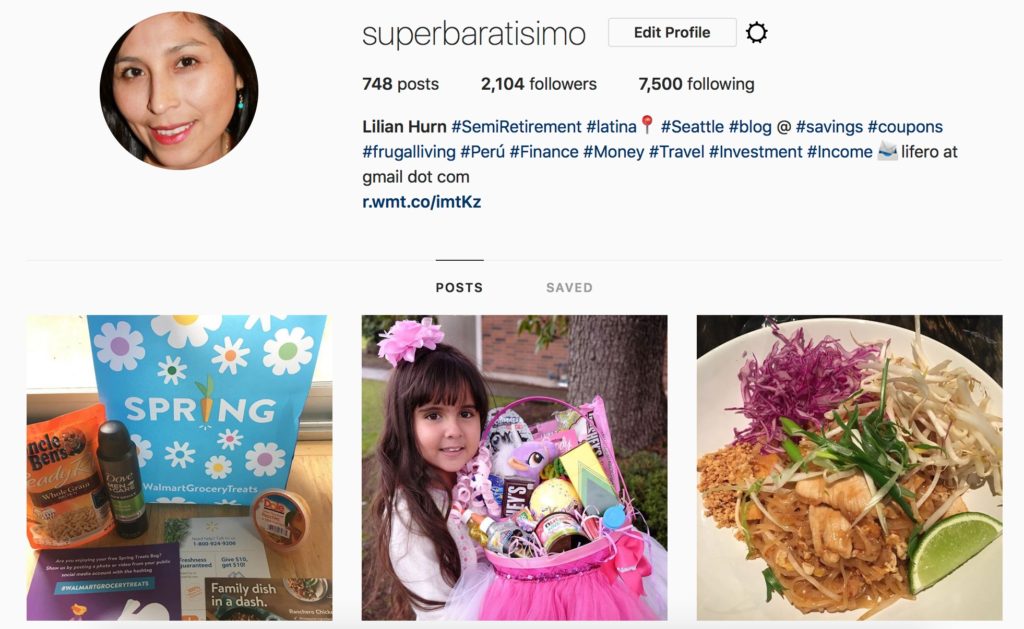View the 7,500 following list
The width and height of the screenshot is (1024, 629).
(x=696, y=84)
